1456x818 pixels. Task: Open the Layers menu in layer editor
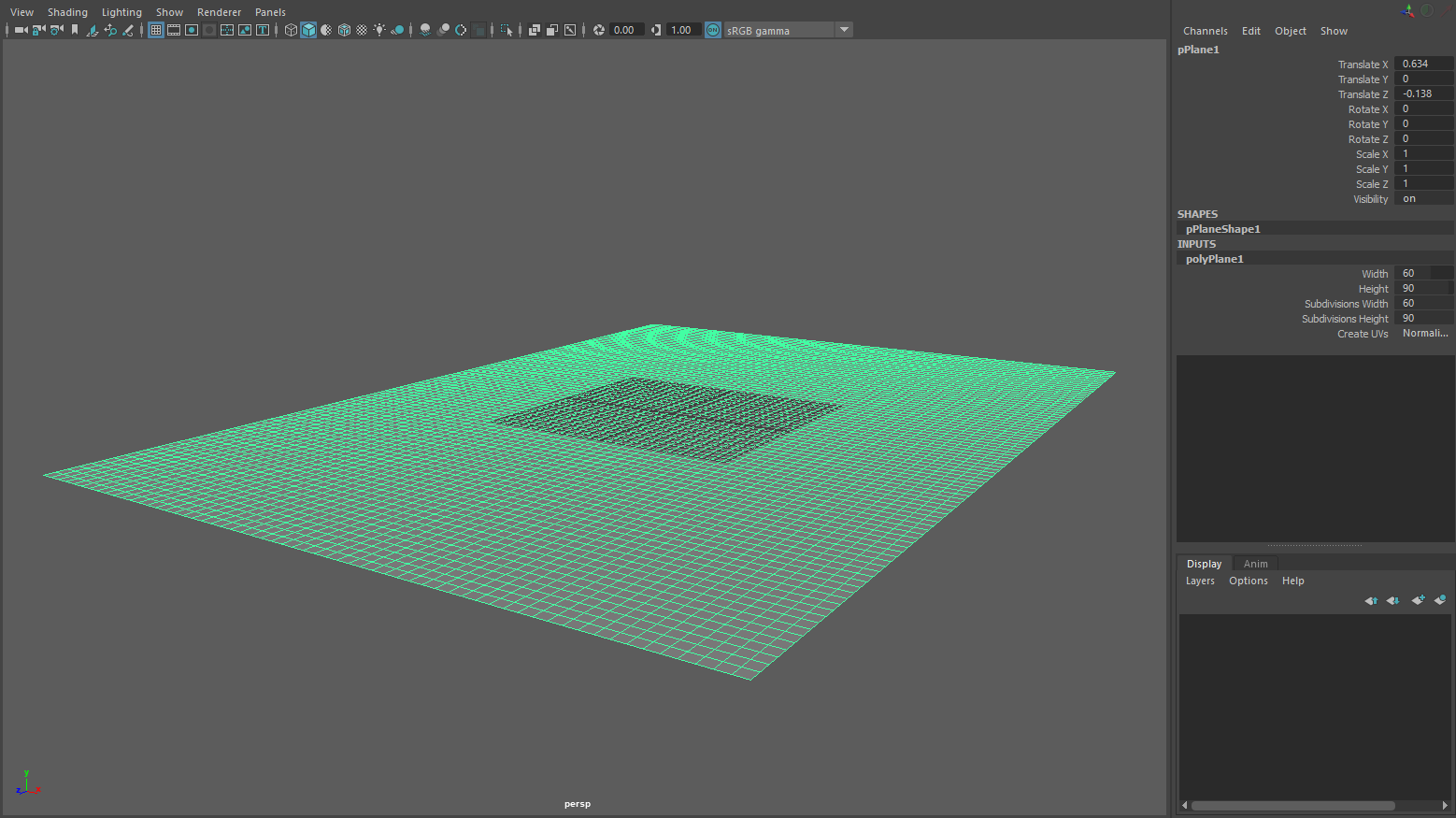tap(1200, 581)
